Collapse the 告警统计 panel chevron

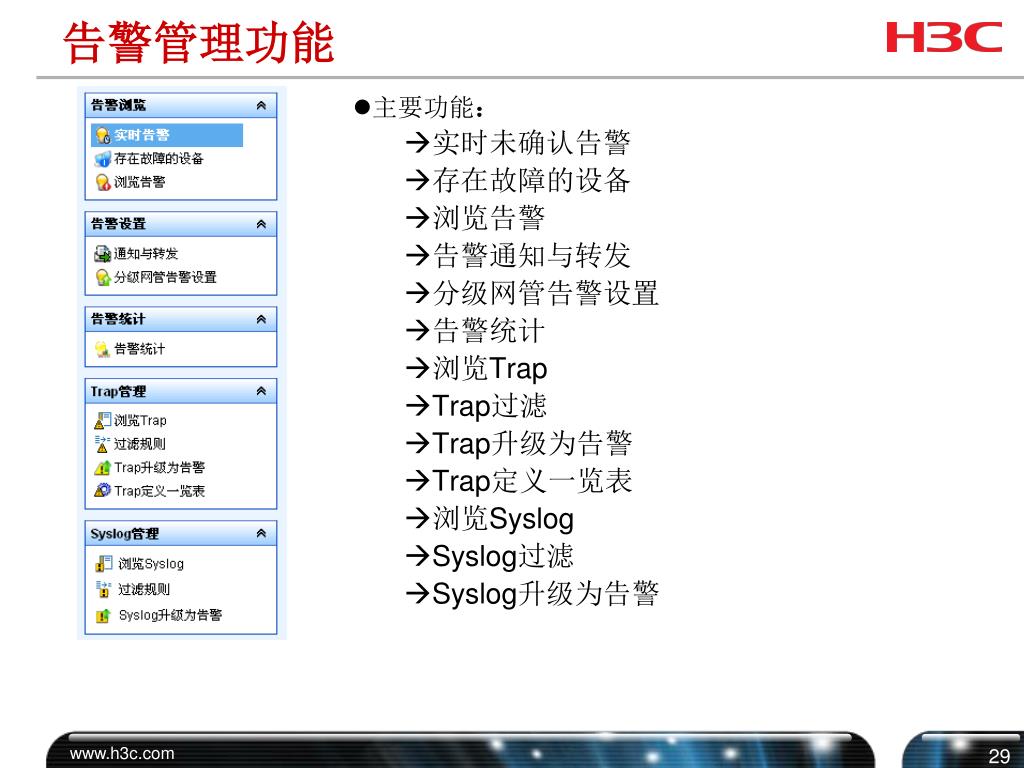coord(261,319)
